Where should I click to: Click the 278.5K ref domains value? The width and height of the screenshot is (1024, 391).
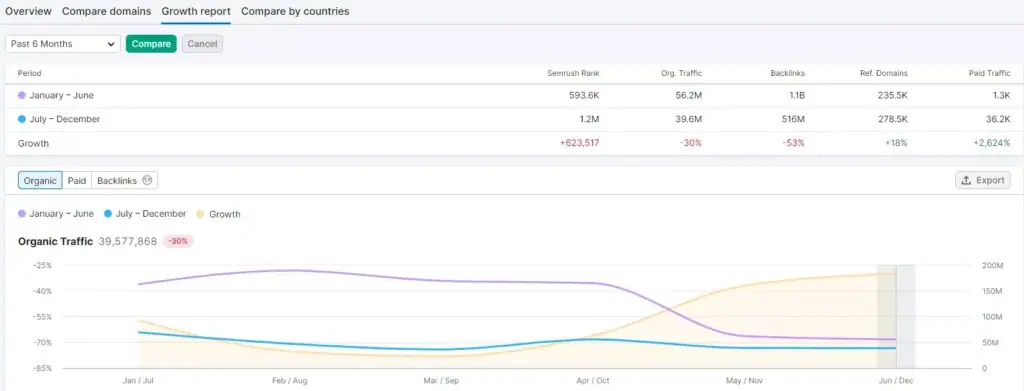coord(893,119)
